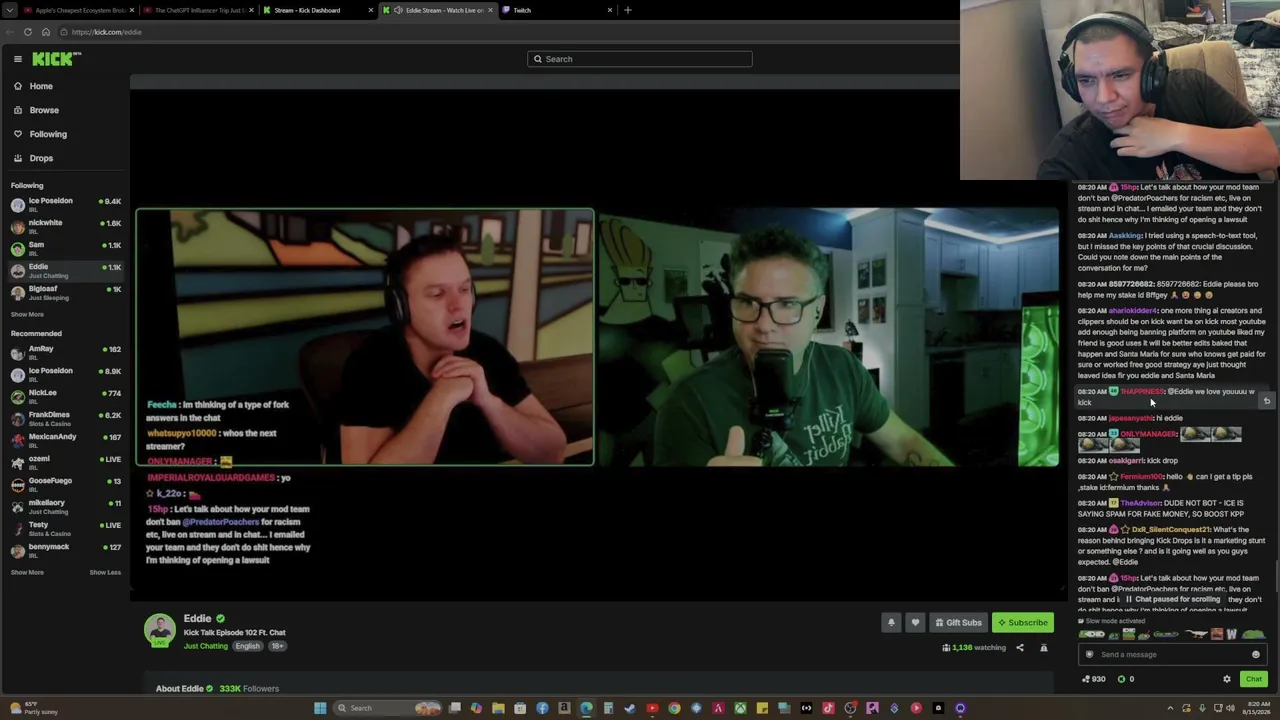This screenshot has height=720, width=1280.
Task: Show hidden system tray icons
Action: click(x=1170, y=708)
